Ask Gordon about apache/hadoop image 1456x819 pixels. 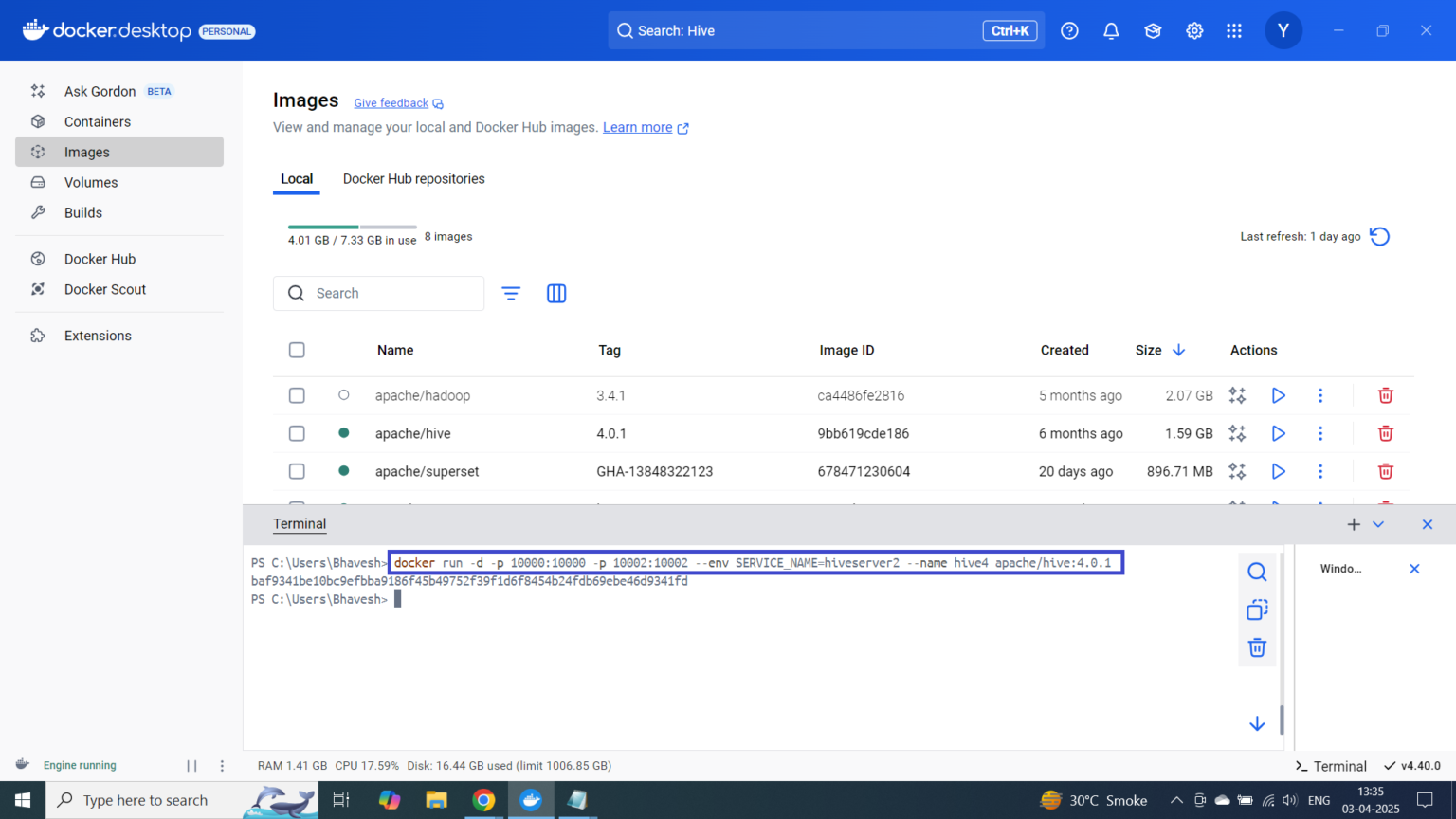point(1237,395)
